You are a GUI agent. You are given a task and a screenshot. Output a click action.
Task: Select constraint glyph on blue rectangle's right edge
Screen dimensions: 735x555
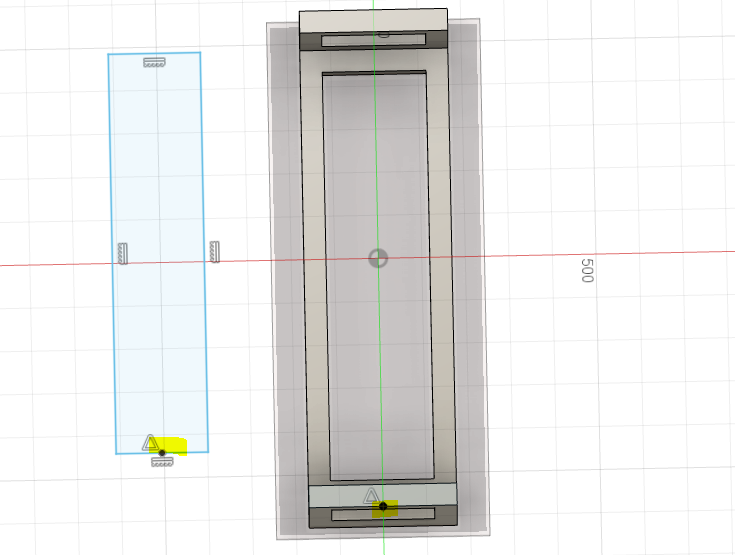pos(215,252)
